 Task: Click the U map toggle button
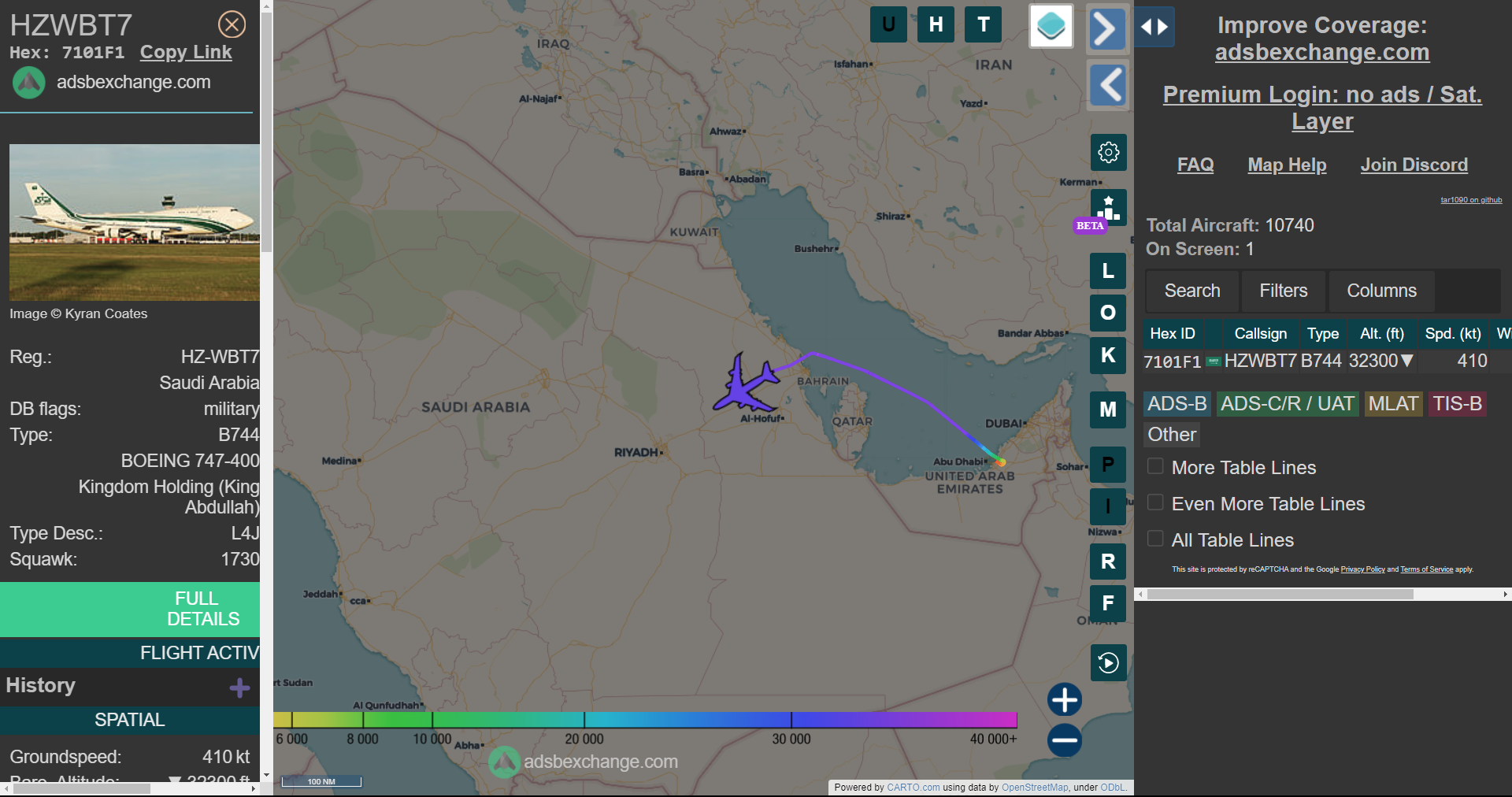(x=888, y=24)
